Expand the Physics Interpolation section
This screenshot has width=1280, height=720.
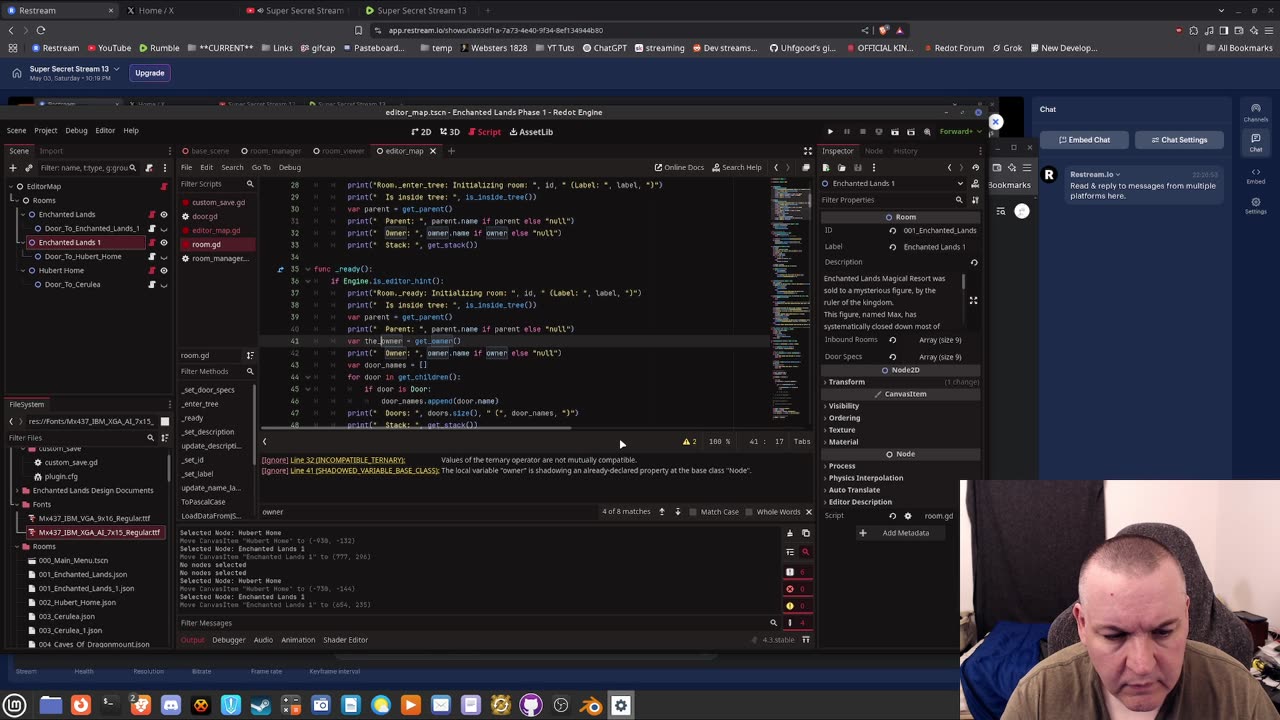click(898, 478)
